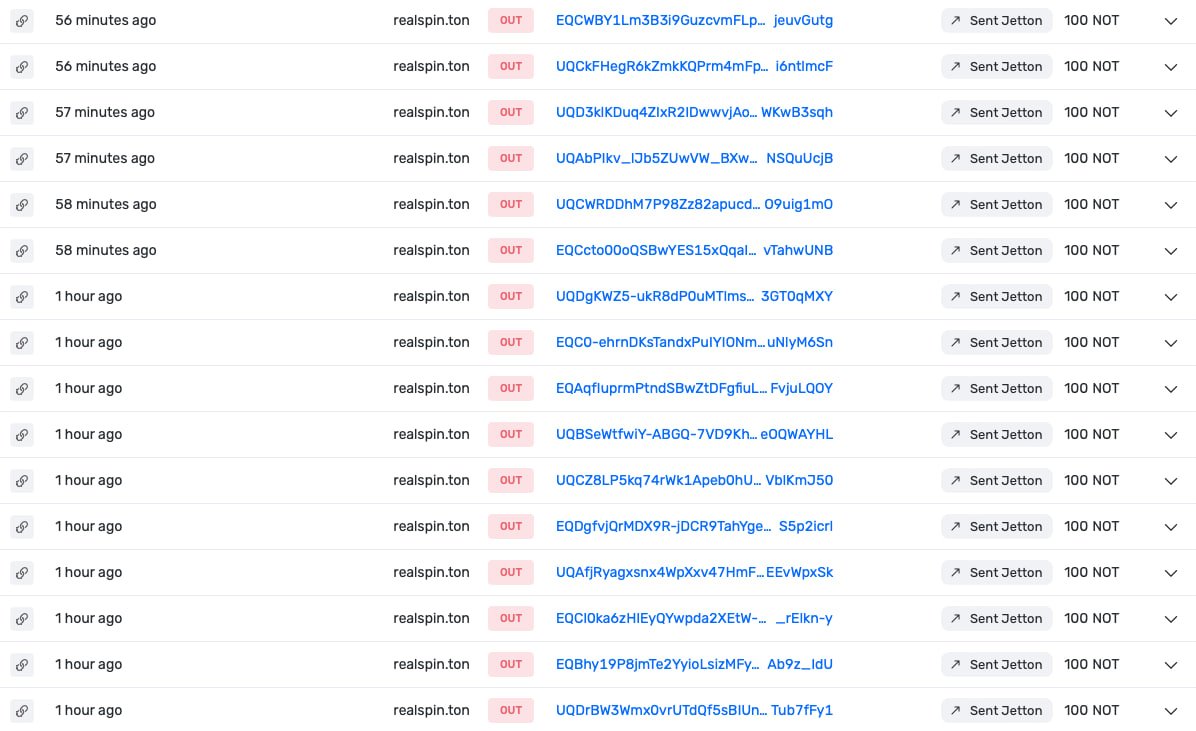Expand the VblKmJ50 row chevron
Viewport: 1196px width, 731px height.
pyautogui.click(x=1171, y=481)
